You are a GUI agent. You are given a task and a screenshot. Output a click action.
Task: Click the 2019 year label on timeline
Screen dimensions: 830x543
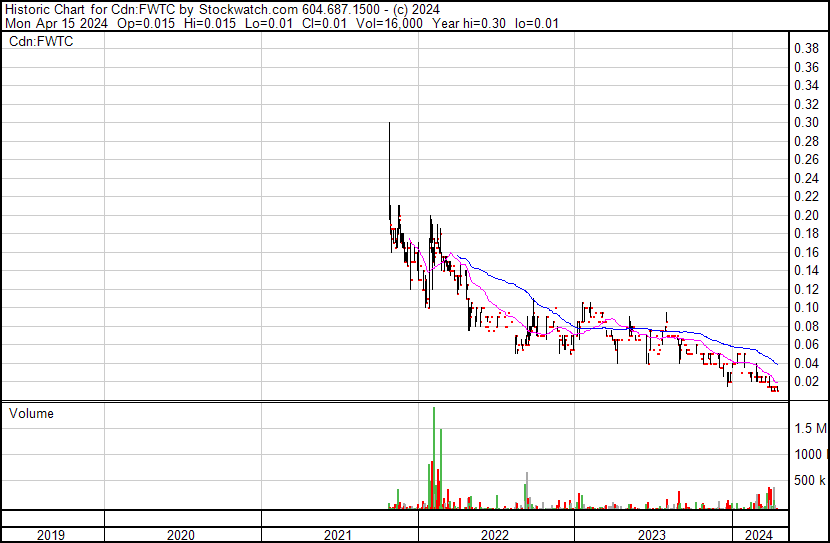tap(51, 535)
